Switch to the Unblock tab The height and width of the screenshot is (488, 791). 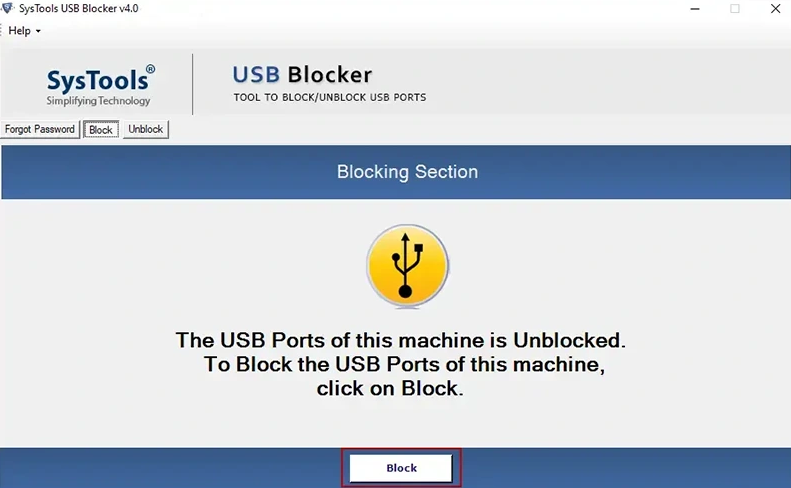[x=146, y=130]
